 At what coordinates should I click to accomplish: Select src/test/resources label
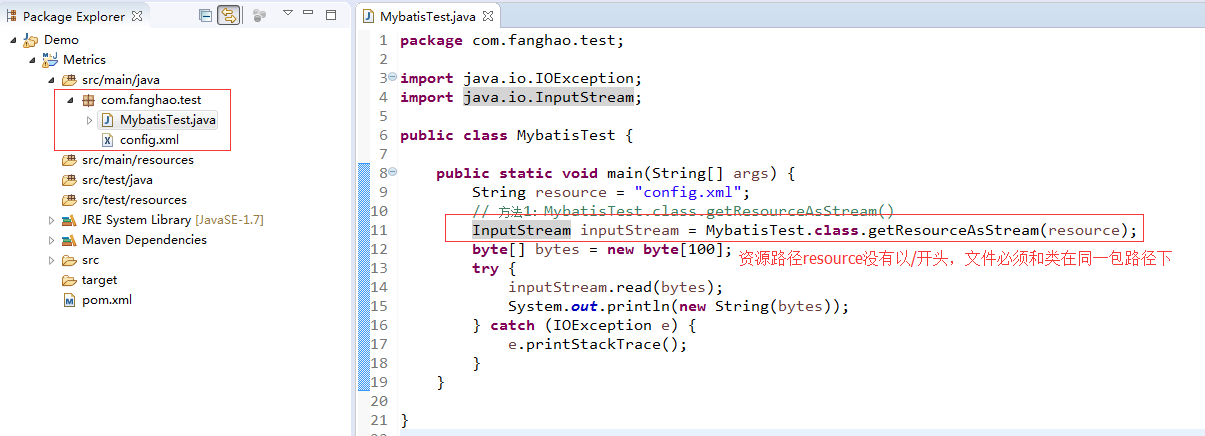(134, 200)
